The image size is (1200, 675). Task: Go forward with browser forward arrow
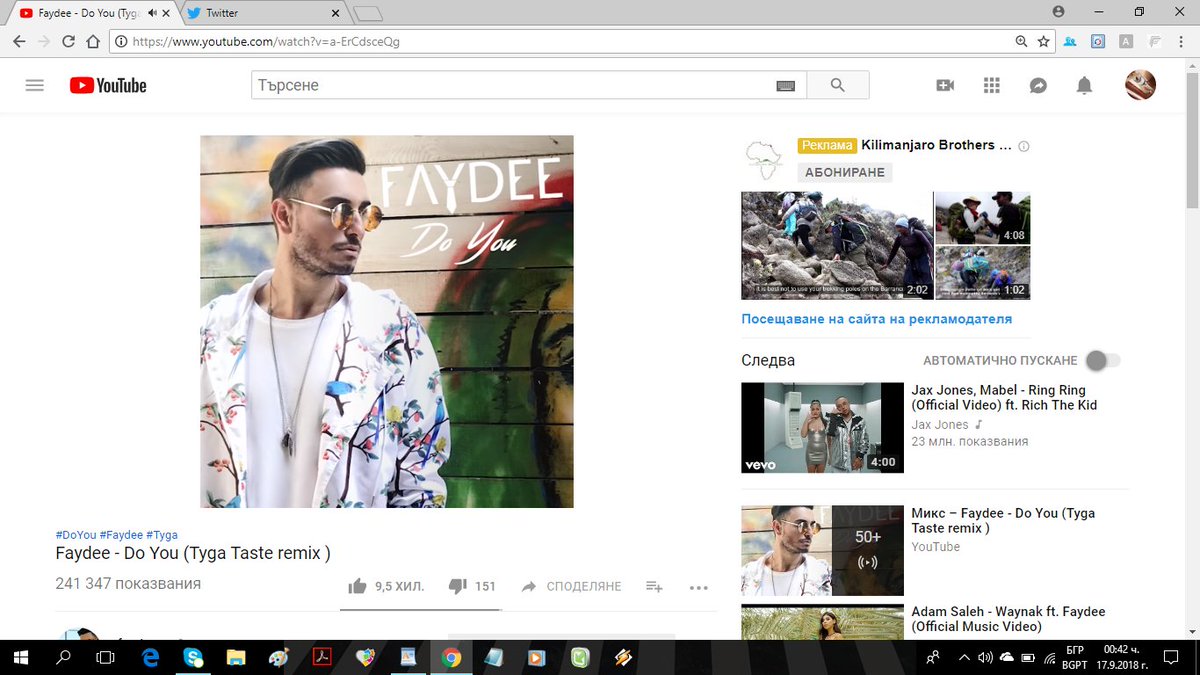click(43, 42)
